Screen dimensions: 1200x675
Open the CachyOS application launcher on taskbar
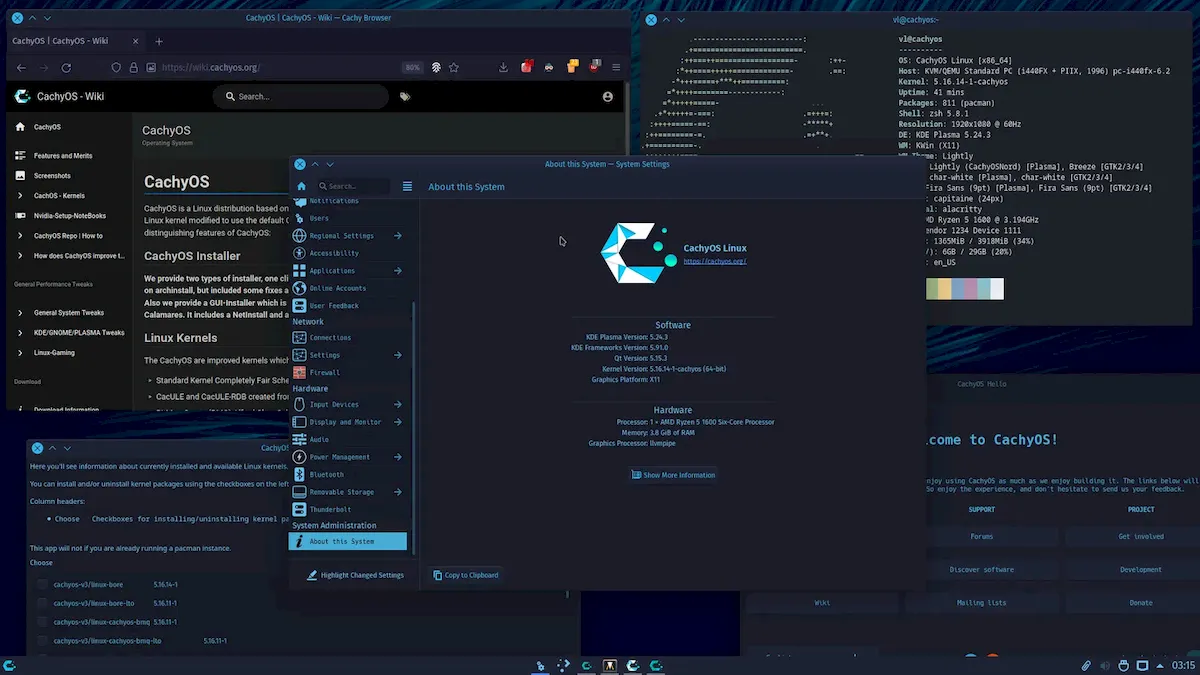point(9,665)
